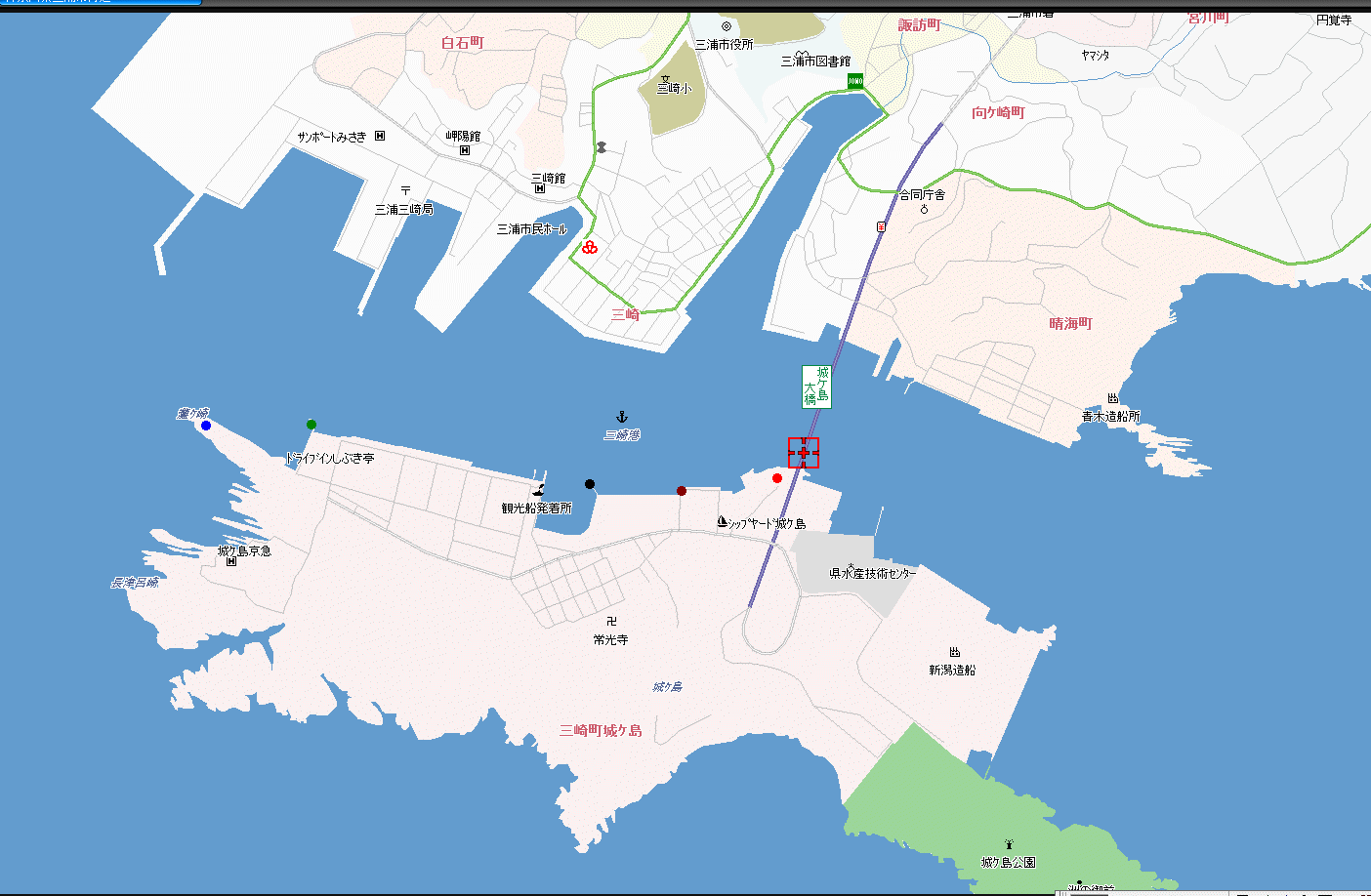Select the yacht icon beside シップヤード城ヶ島
This screenshot has width=1371, height=896.
[x=723, y=522]
